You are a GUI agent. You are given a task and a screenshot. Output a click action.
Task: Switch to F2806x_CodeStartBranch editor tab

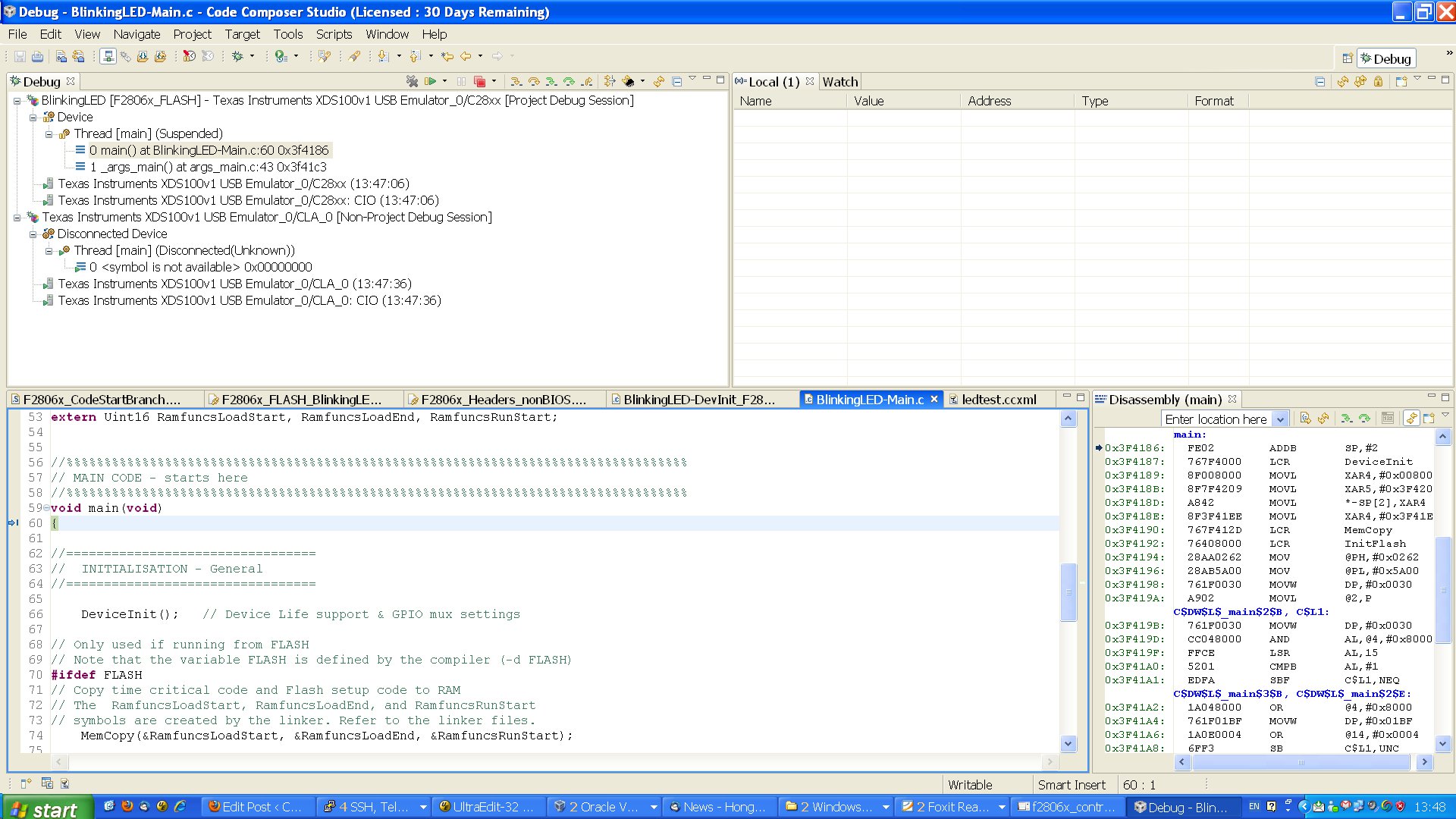coord(102,400)
